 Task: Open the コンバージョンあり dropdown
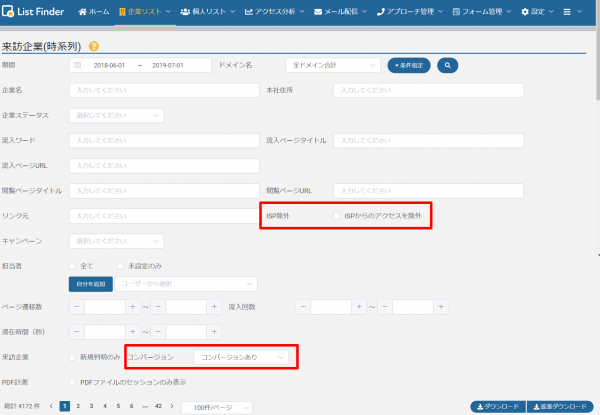244,356
